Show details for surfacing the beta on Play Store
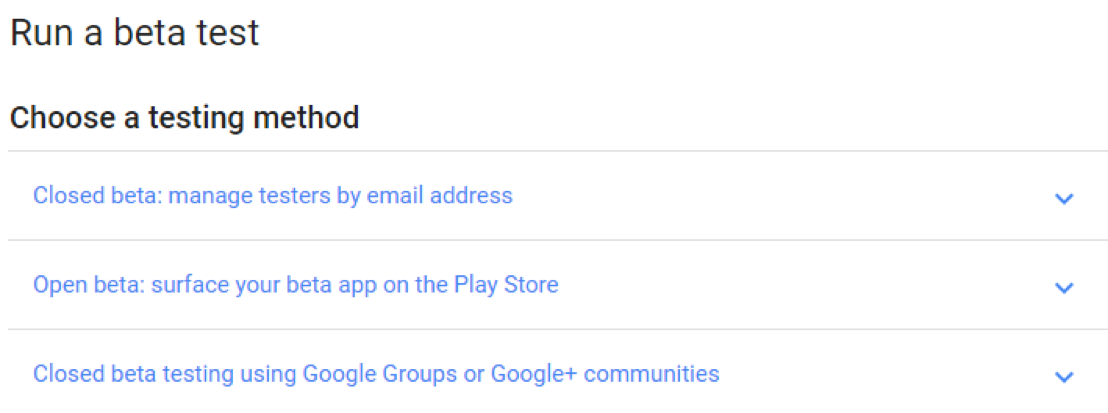The width and height of the screenshot is (1108, 413). click(1064, 288)
